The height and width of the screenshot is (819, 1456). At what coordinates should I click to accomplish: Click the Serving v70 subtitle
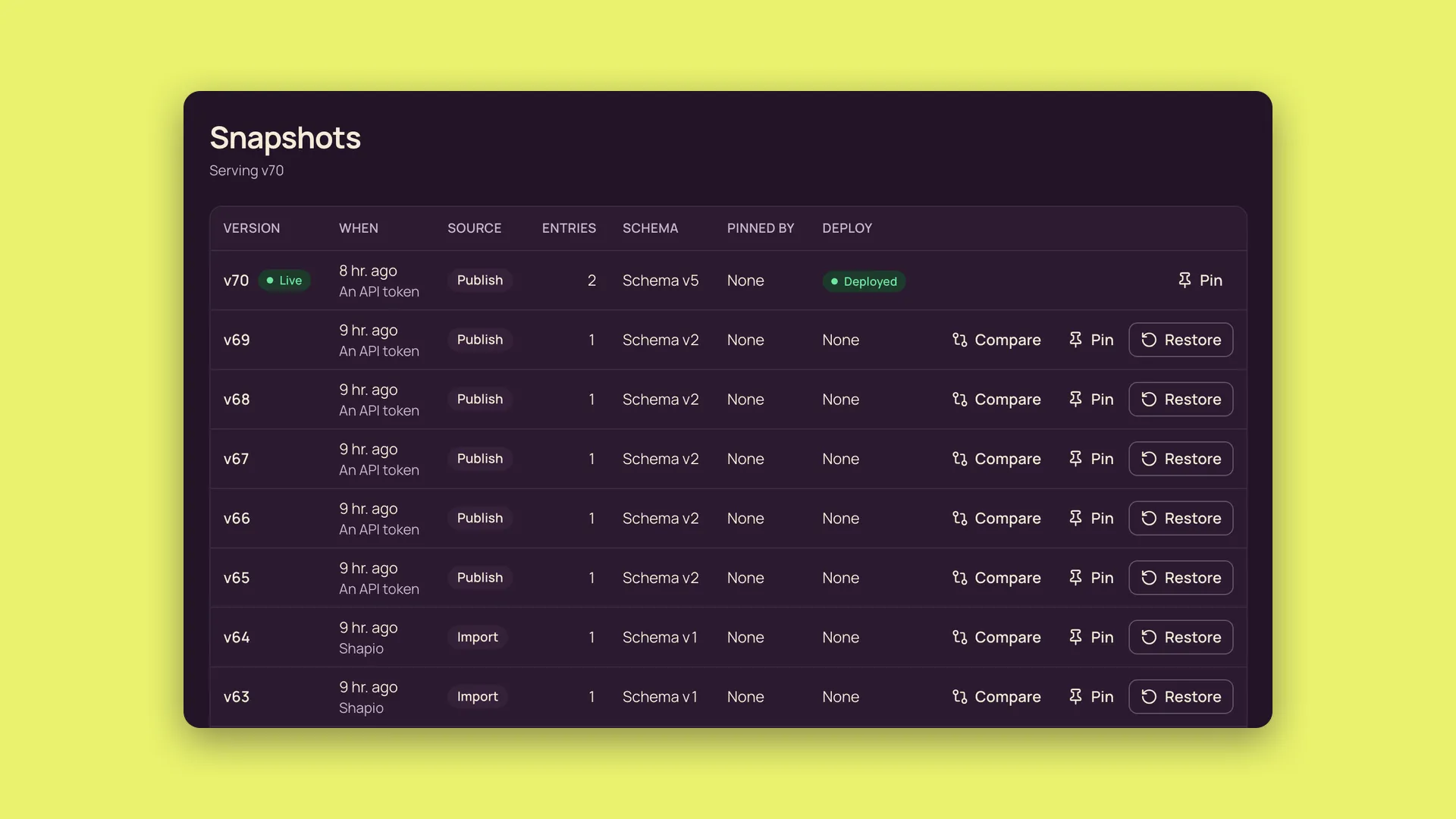(x=246, y=171)
